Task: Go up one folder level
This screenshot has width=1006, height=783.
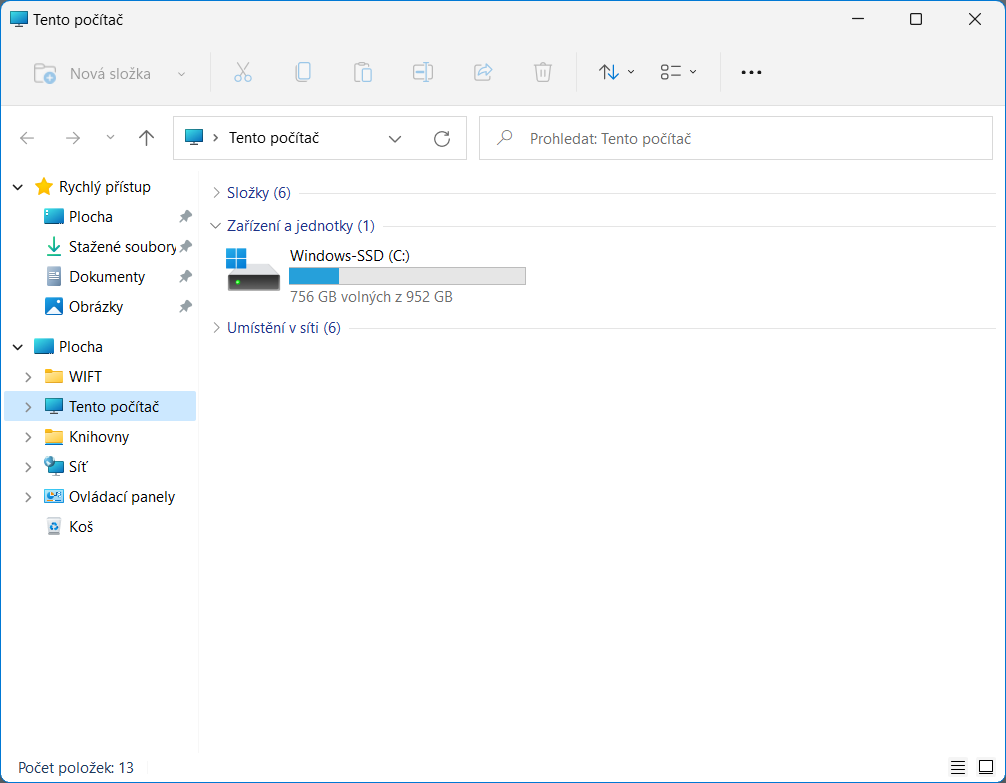Action: [x=147, y=138]
